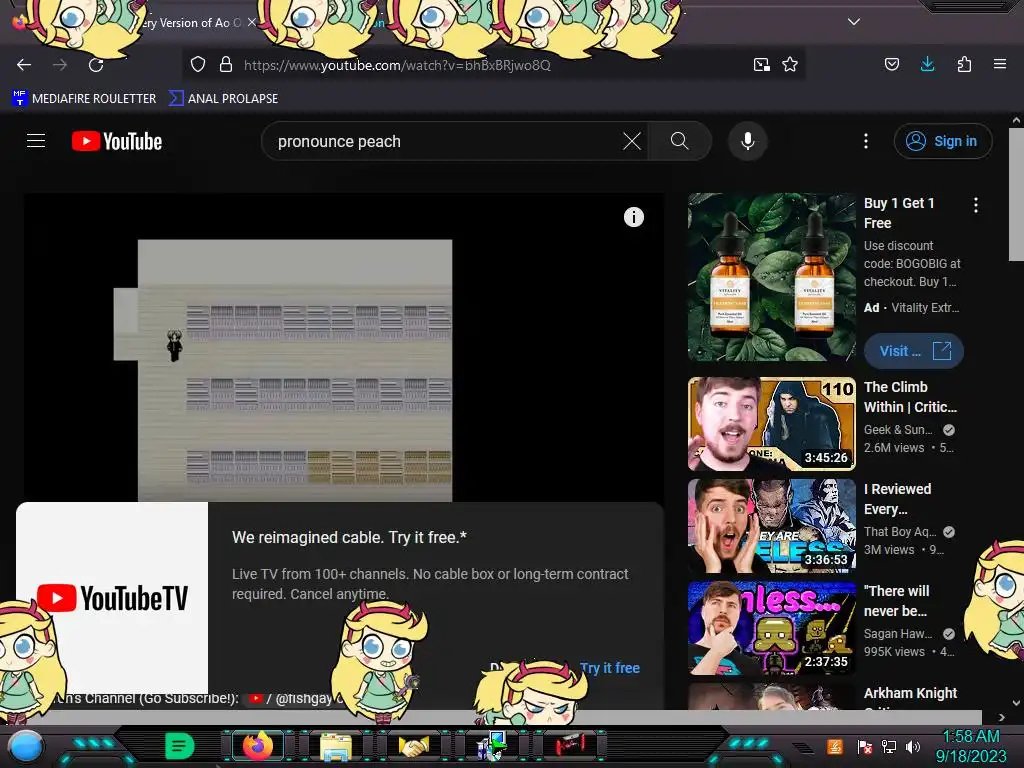
Task: Show video info card icon
Action: (633, 217)
